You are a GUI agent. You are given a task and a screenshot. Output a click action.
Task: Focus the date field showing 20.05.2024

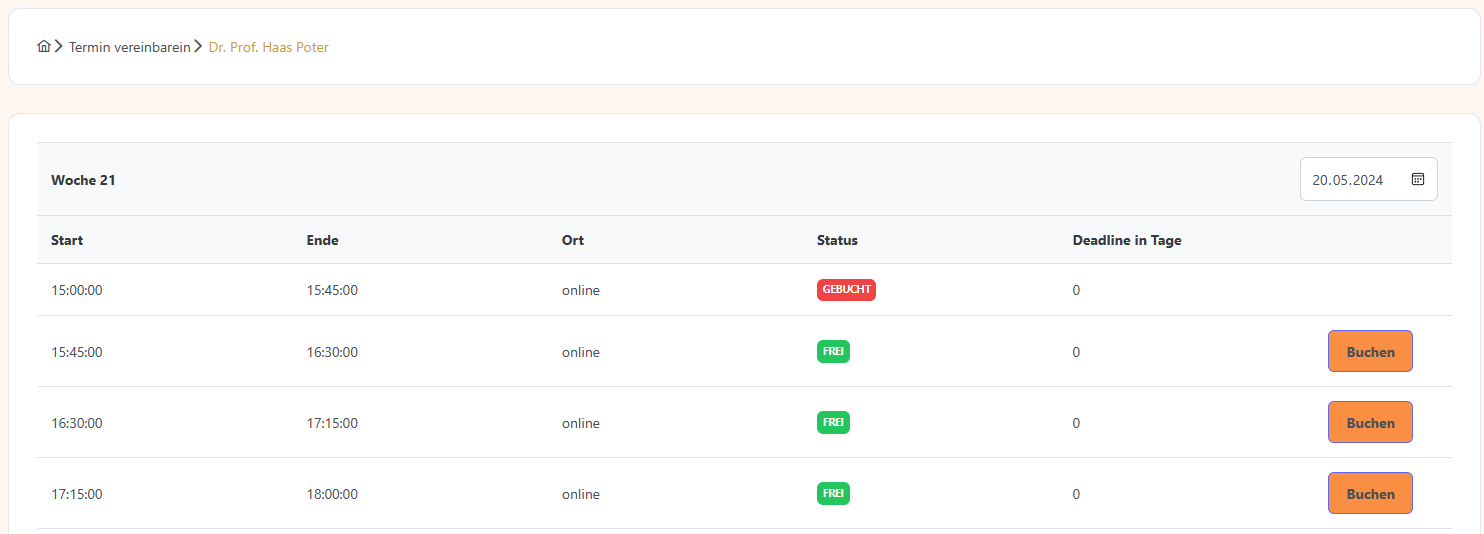click(1348, 180)
